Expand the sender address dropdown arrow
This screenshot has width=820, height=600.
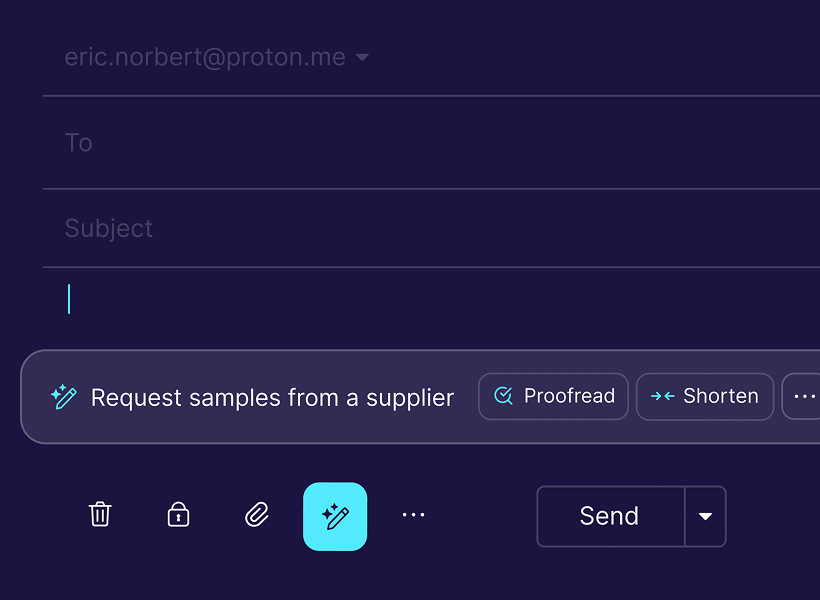[x=362, y=58]
